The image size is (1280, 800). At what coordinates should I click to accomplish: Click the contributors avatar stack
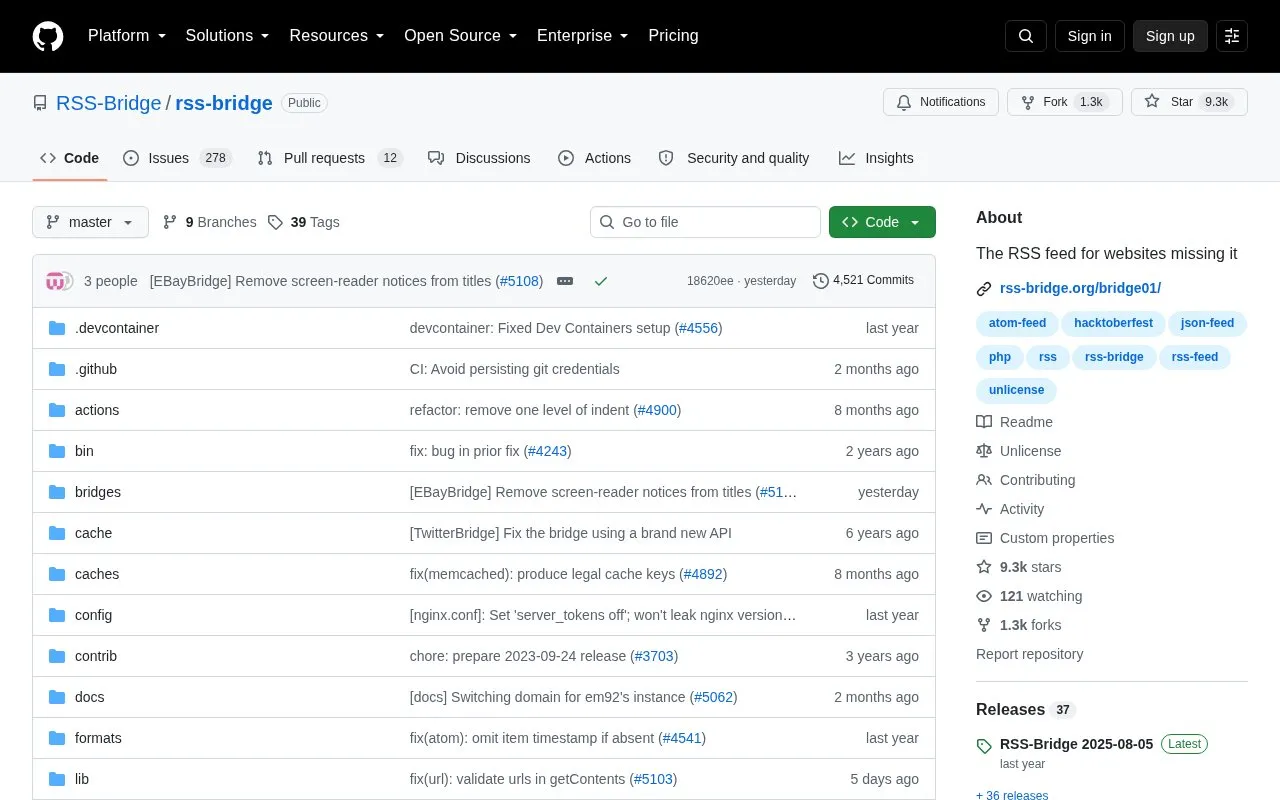pos(60,281)
